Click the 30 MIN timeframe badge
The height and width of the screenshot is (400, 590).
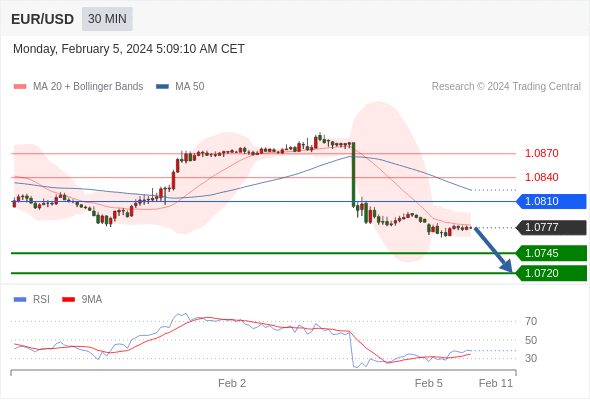point(107,19)
